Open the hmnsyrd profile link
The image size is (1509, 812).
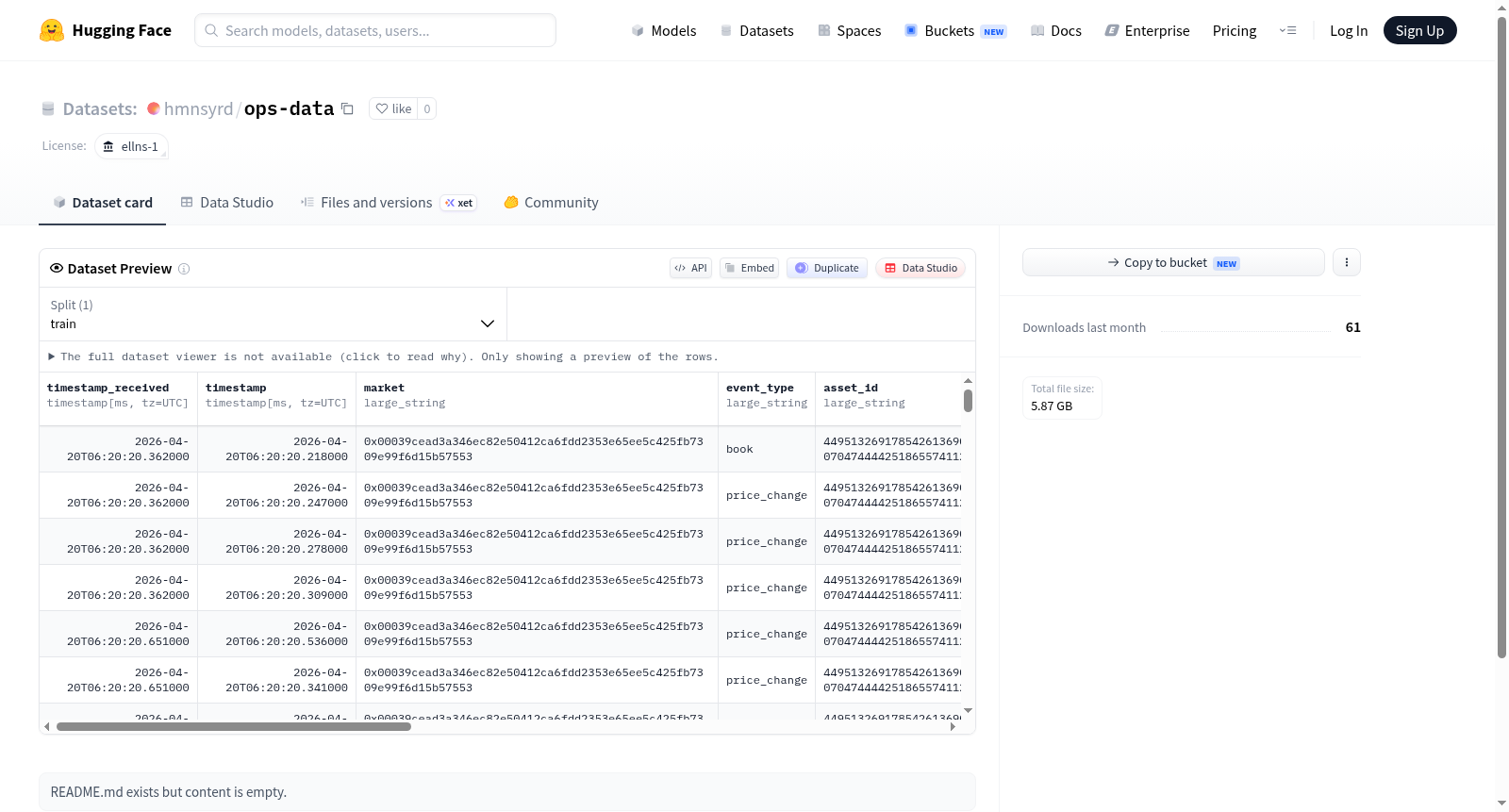(198, 108)
